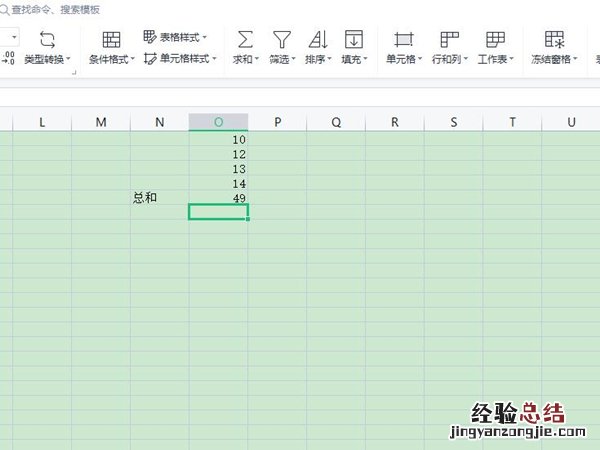Click the sum cell showing 49

(218, 197)
